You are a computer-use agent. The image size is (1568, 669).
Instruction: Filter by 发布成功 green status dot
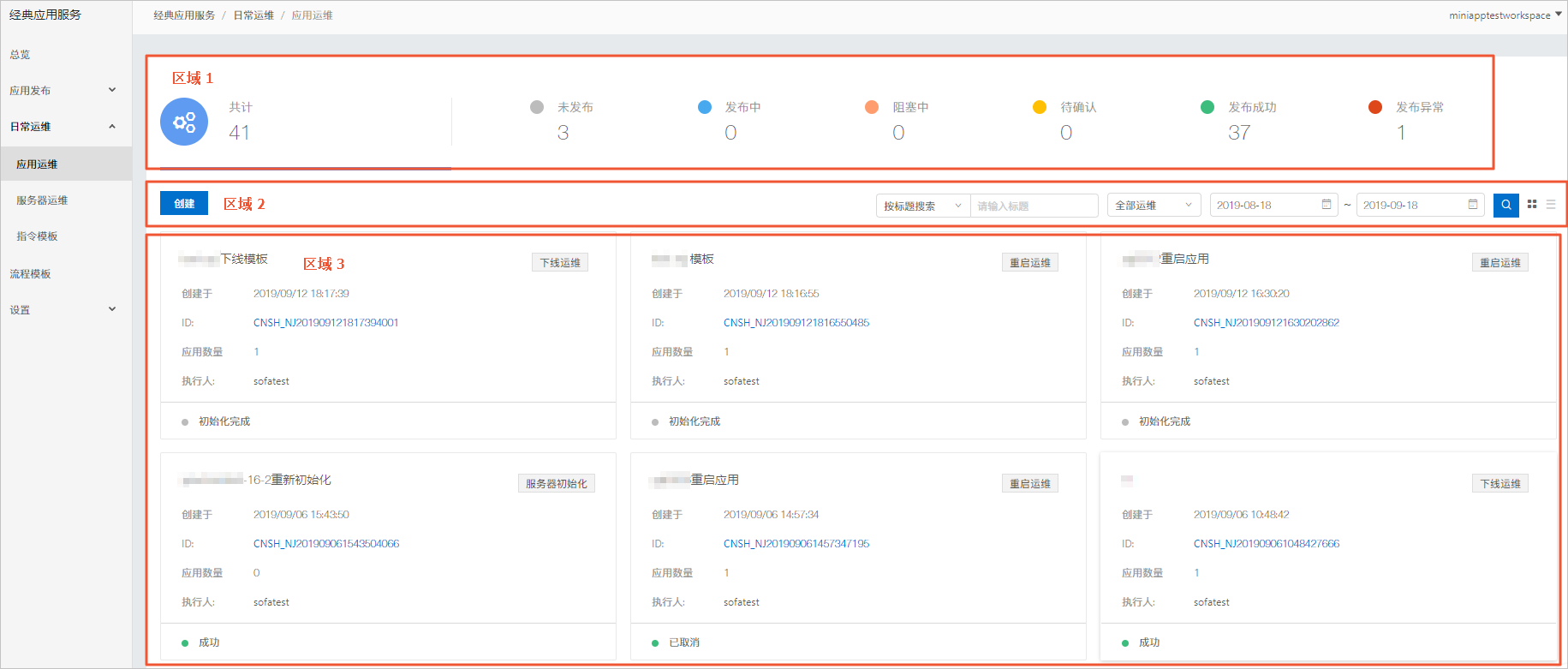point(1207,107)
